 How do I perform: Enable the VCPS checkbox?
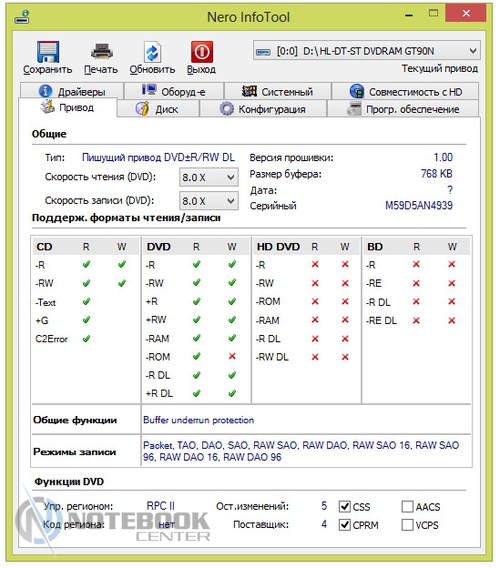pyautogui.click(x=407, y=525)
